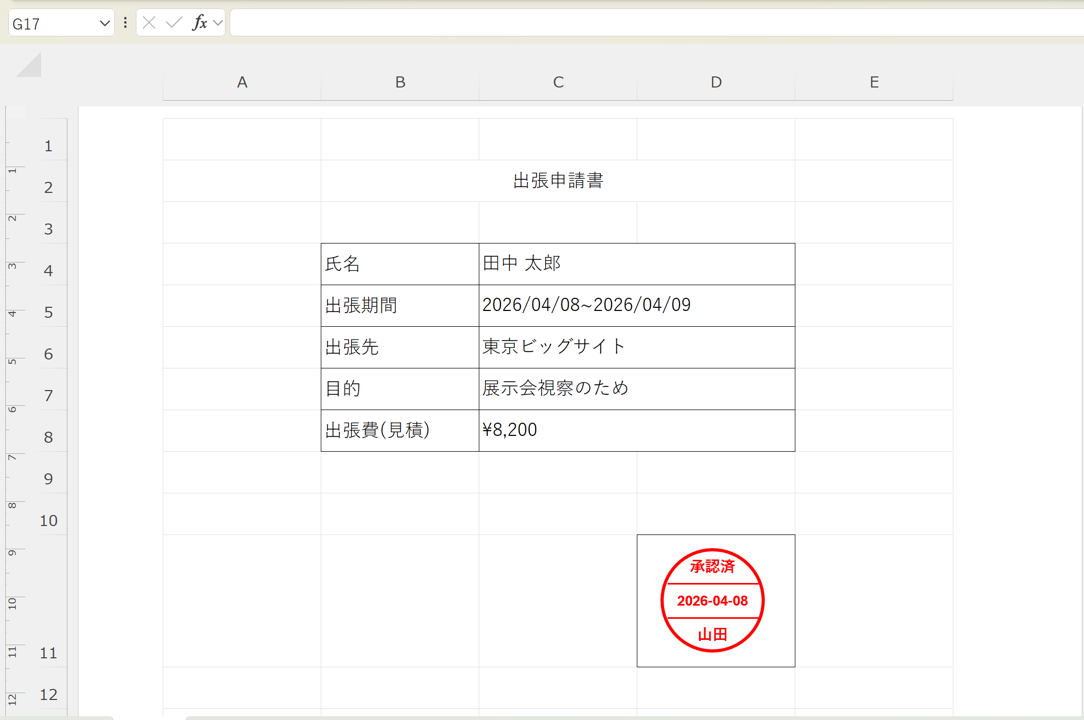Select the cell containing 田中 太郎
This screenshot has height=720, width=1084.
pos(636,264)
